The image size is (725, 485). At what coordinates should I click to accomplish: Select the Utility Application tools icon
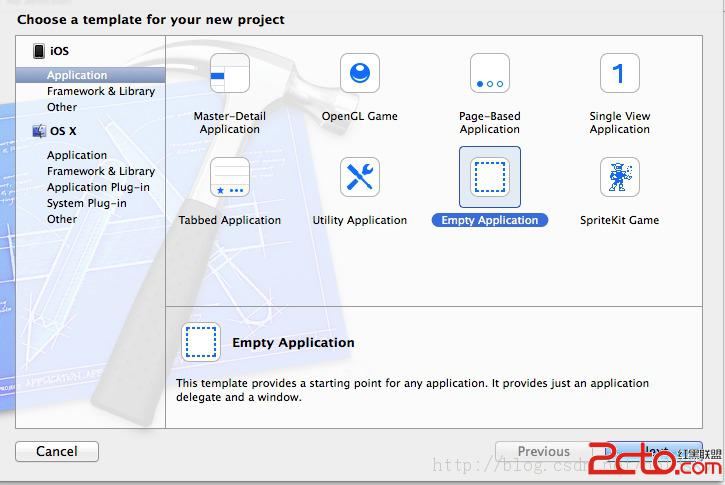pos(360,177)
